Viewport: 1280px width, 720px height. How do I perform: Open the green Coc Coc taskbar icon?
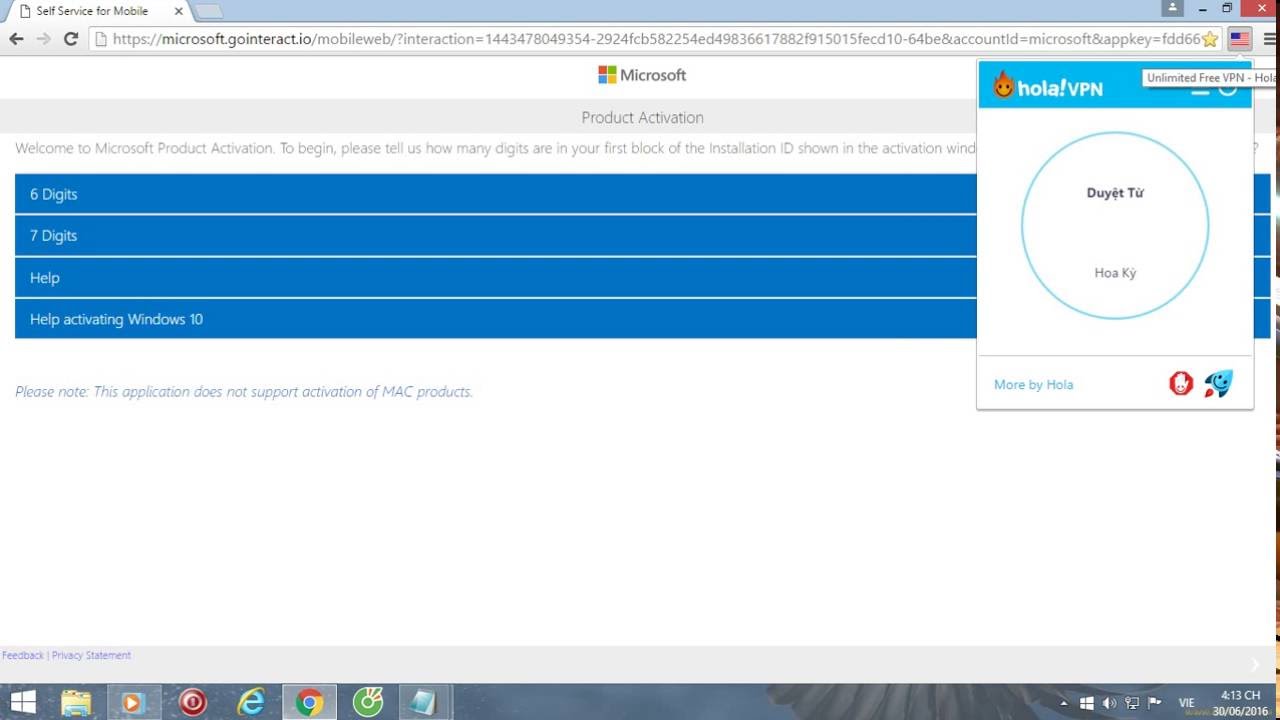tap(368, 703)
